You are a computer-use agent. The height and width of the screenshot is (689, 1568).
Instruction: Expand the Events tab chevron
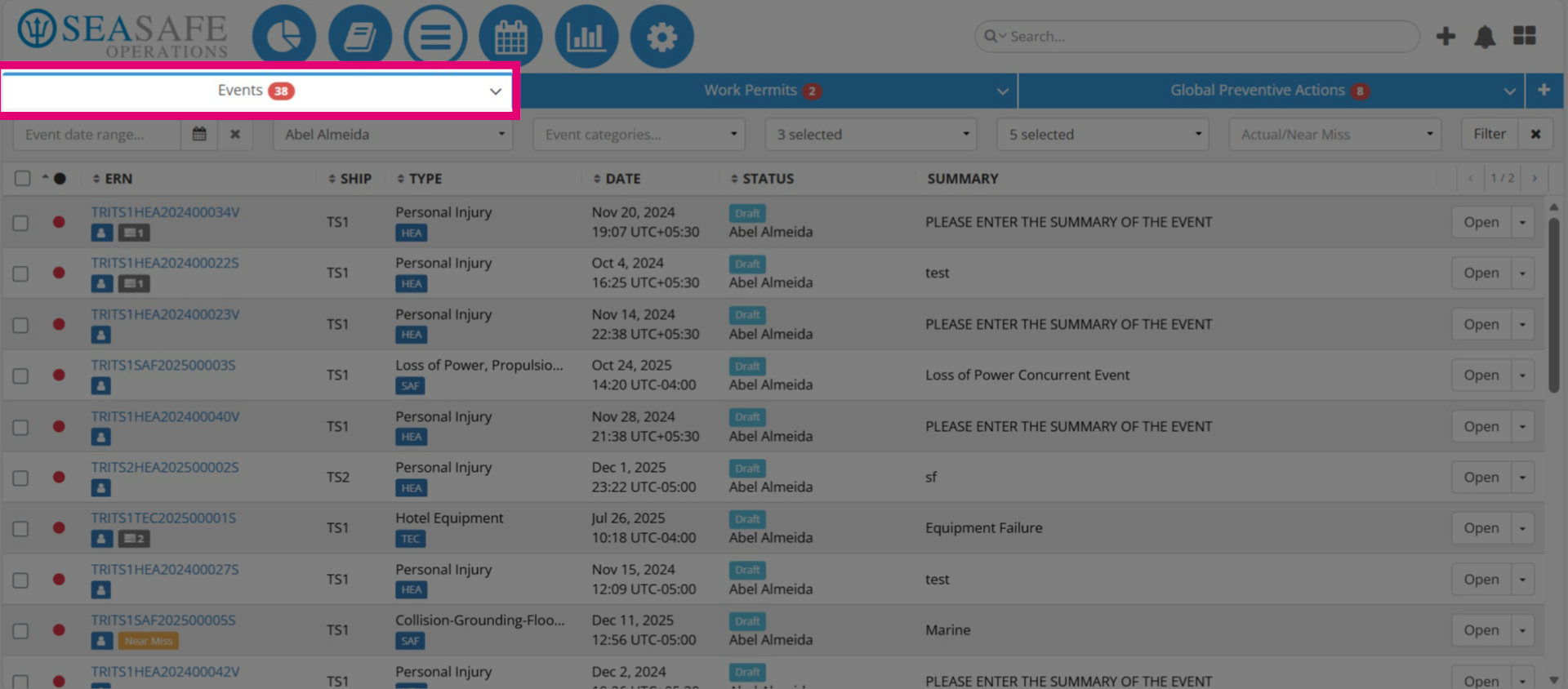tap(495, 91)
